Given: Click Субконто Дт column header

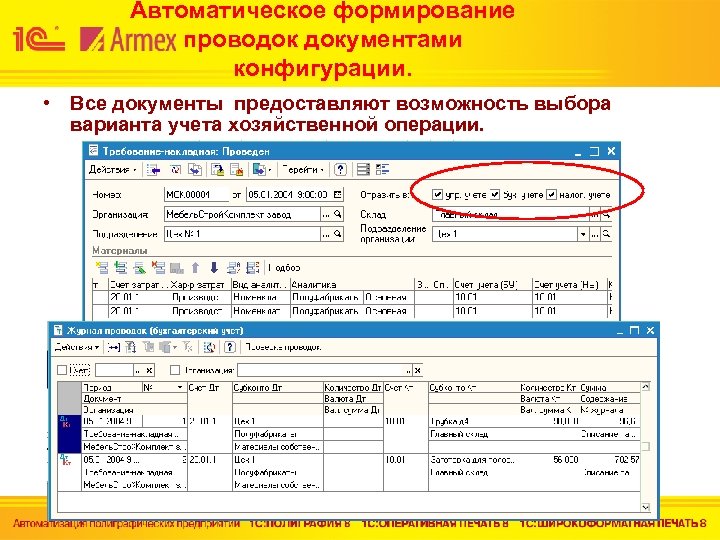Looking at the screenshot, I should coord(278,388).
